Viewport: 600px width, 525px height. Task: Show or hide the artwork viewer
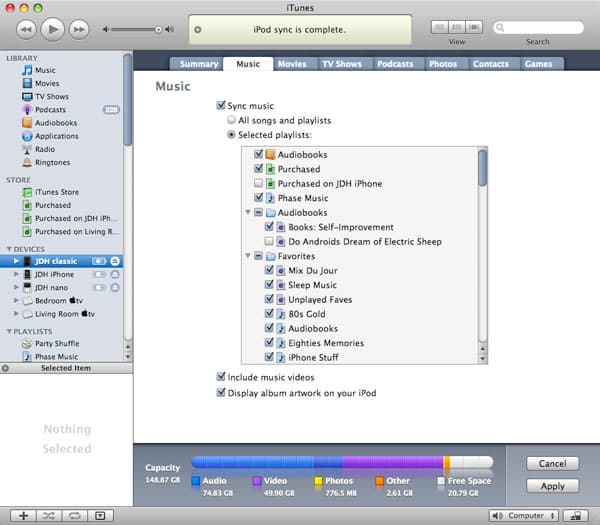pyautogui.click(x=100, y=515)
